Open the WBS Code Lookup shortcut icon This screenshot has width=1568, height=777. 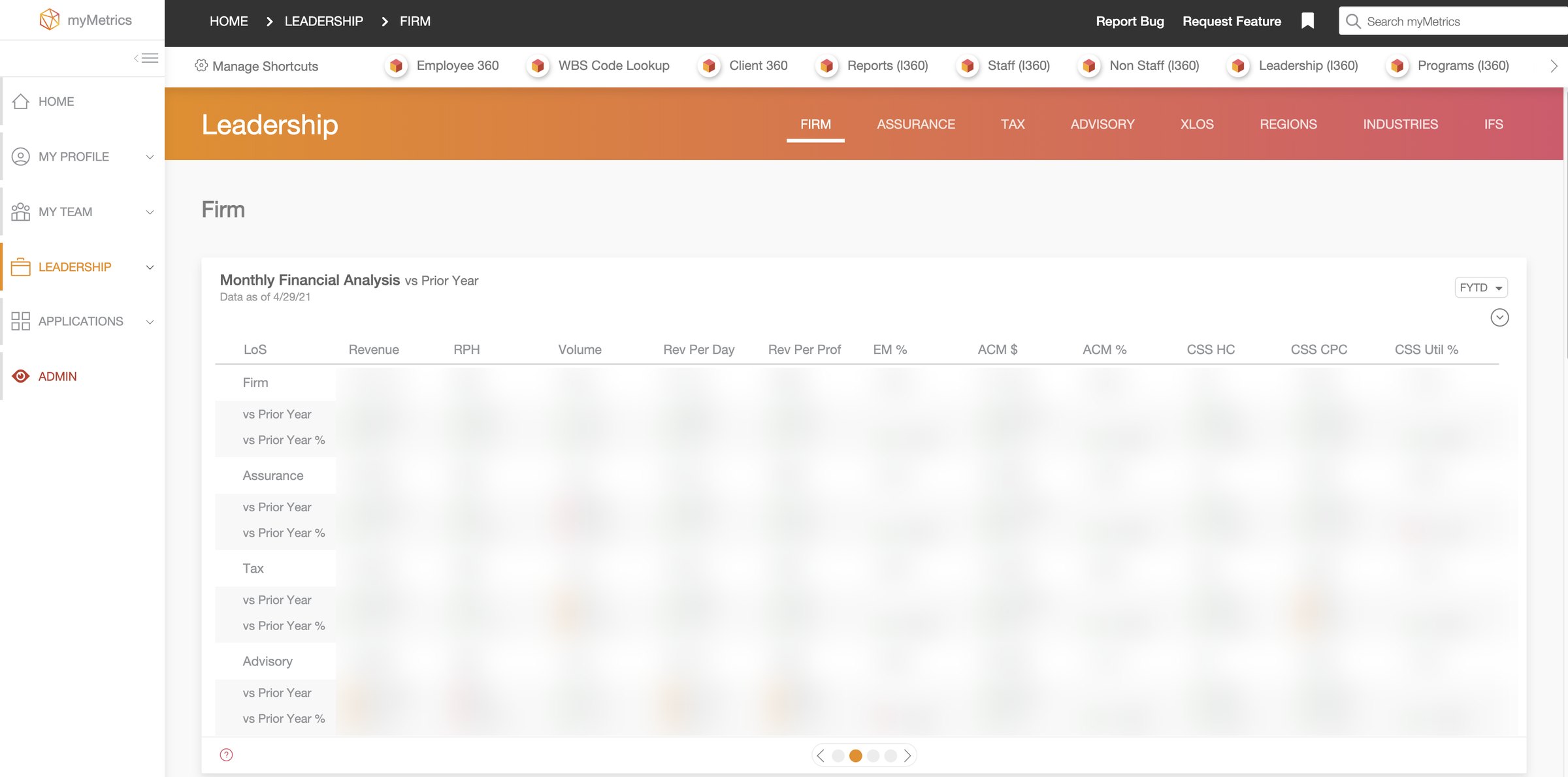[538, 66]
